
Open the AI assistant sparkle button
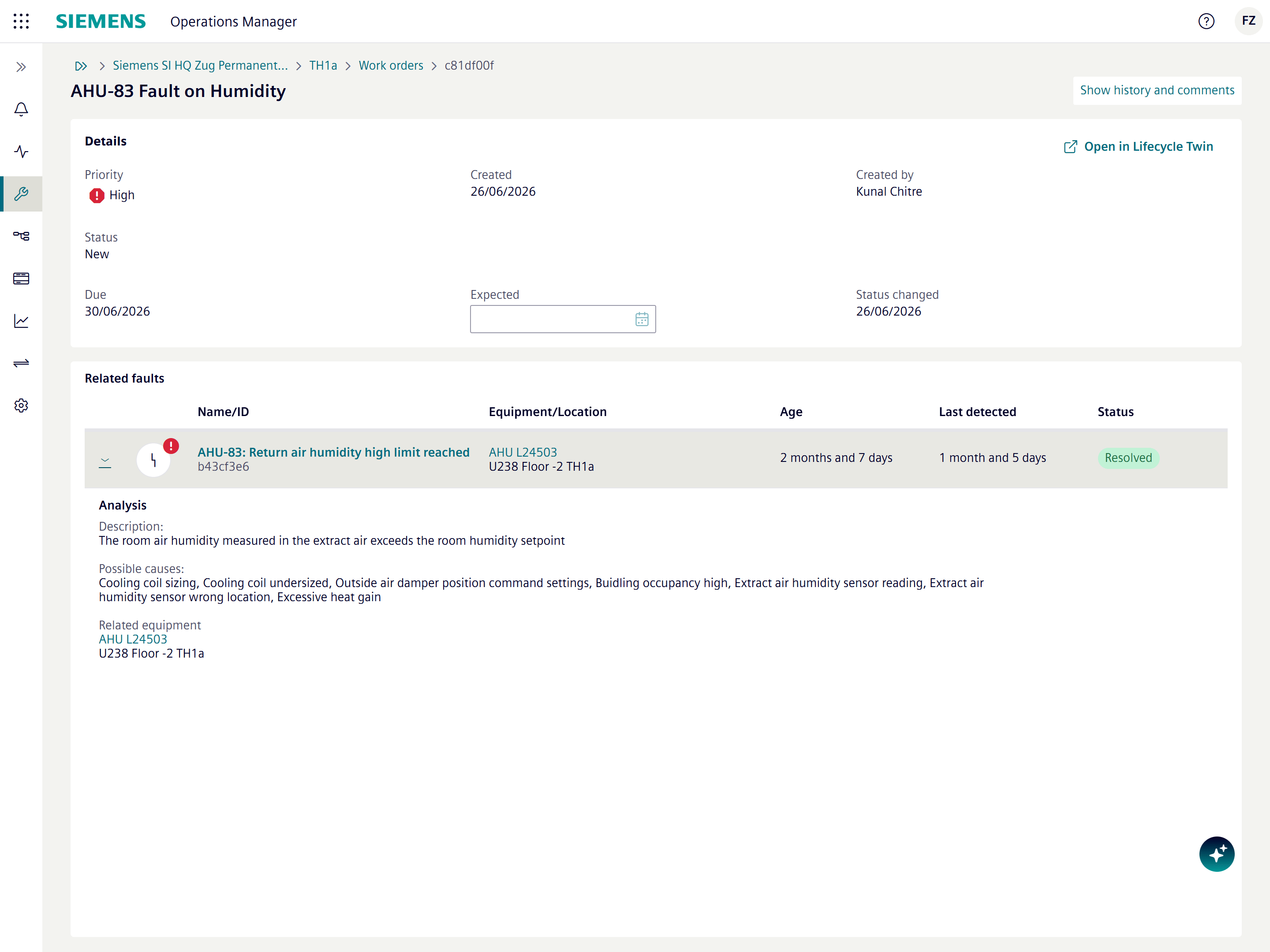[1216, 854]
